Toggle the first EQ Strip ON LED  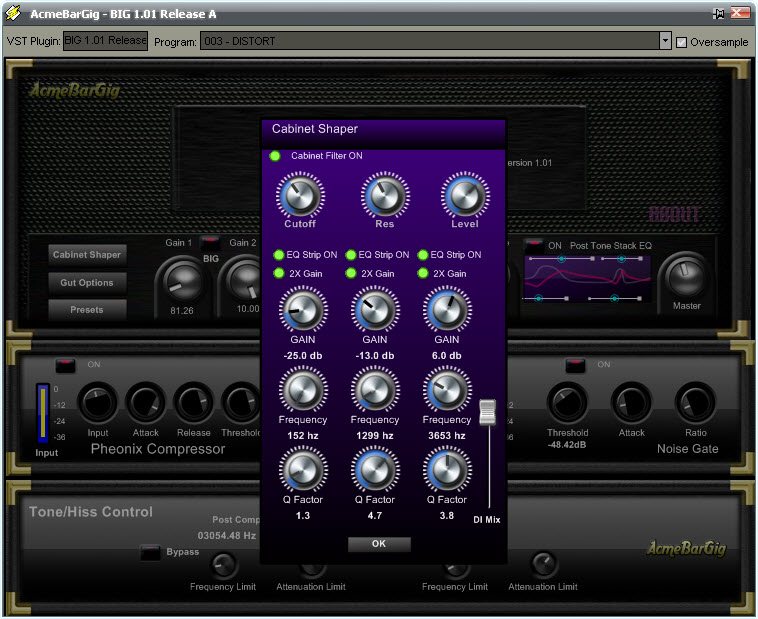pos(278,254)
